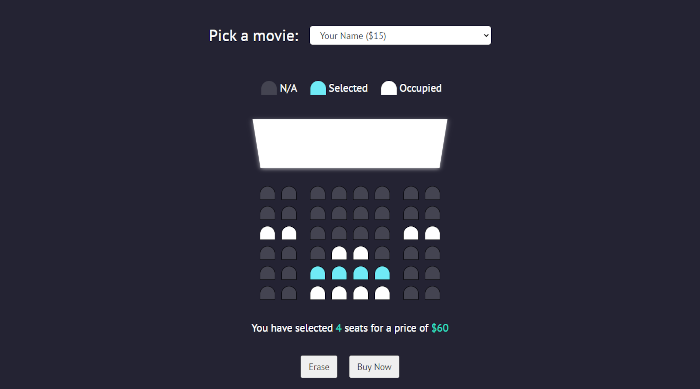Click the Erase button
This screenshot has width=700, height=389.
coord(319,367)
